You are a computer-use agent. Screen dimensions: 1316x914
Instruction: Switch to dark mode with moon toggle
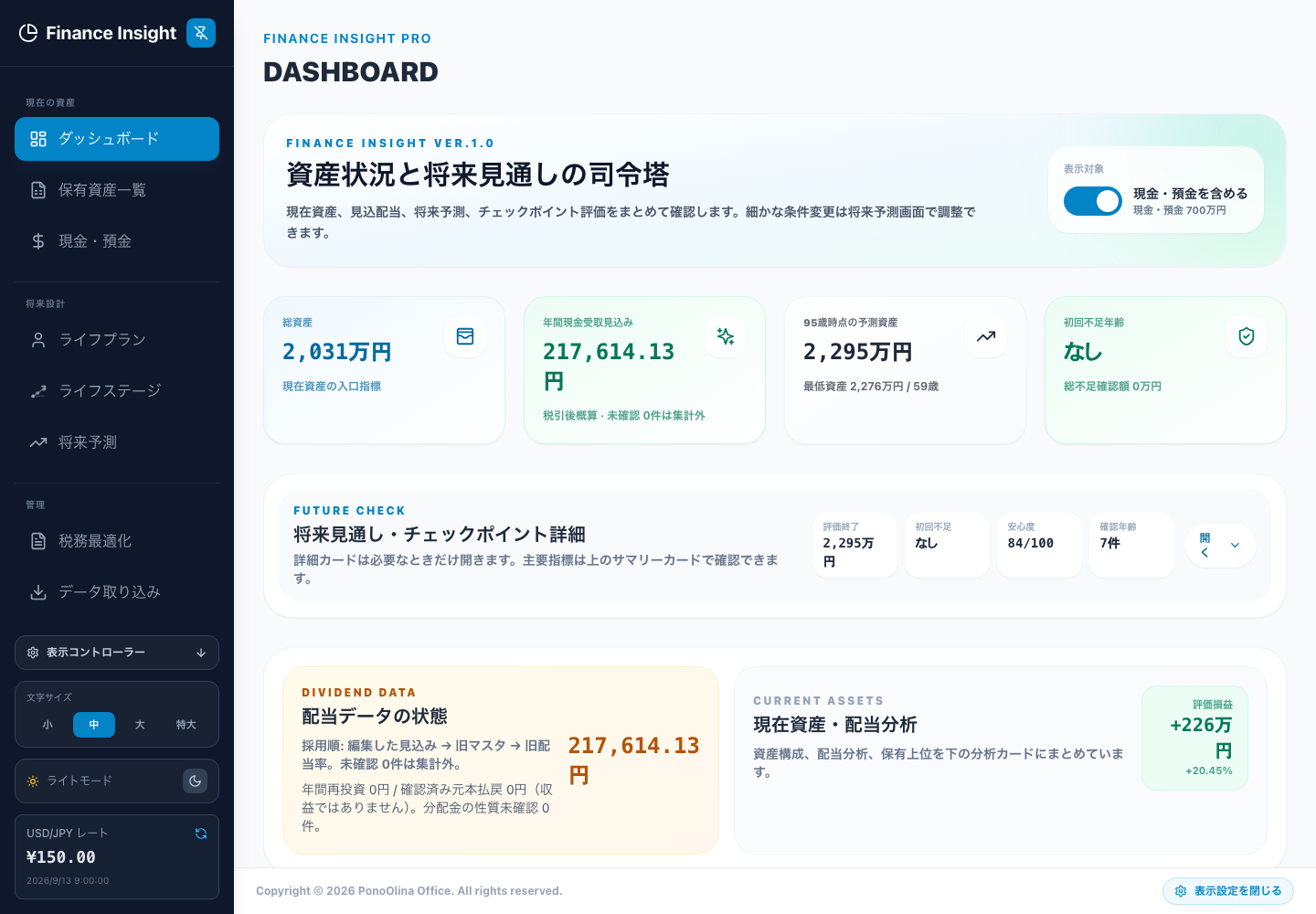195,781
